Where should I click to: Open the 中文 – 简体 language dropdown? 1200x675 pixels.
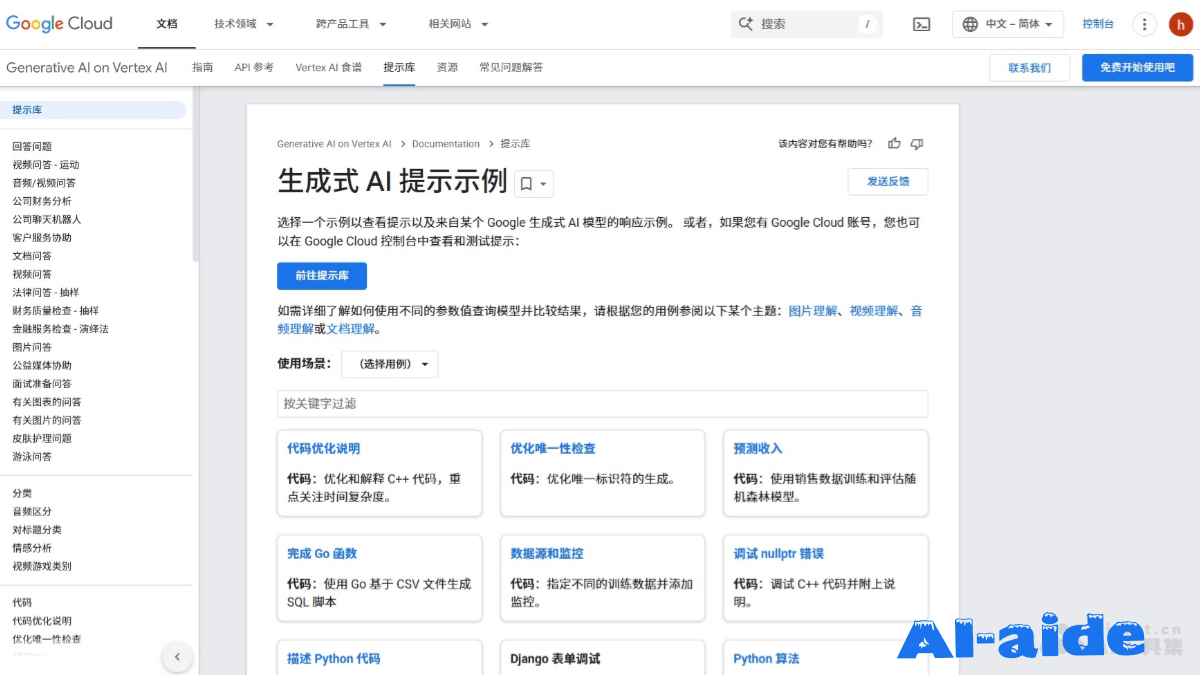tap(1007, 23)
